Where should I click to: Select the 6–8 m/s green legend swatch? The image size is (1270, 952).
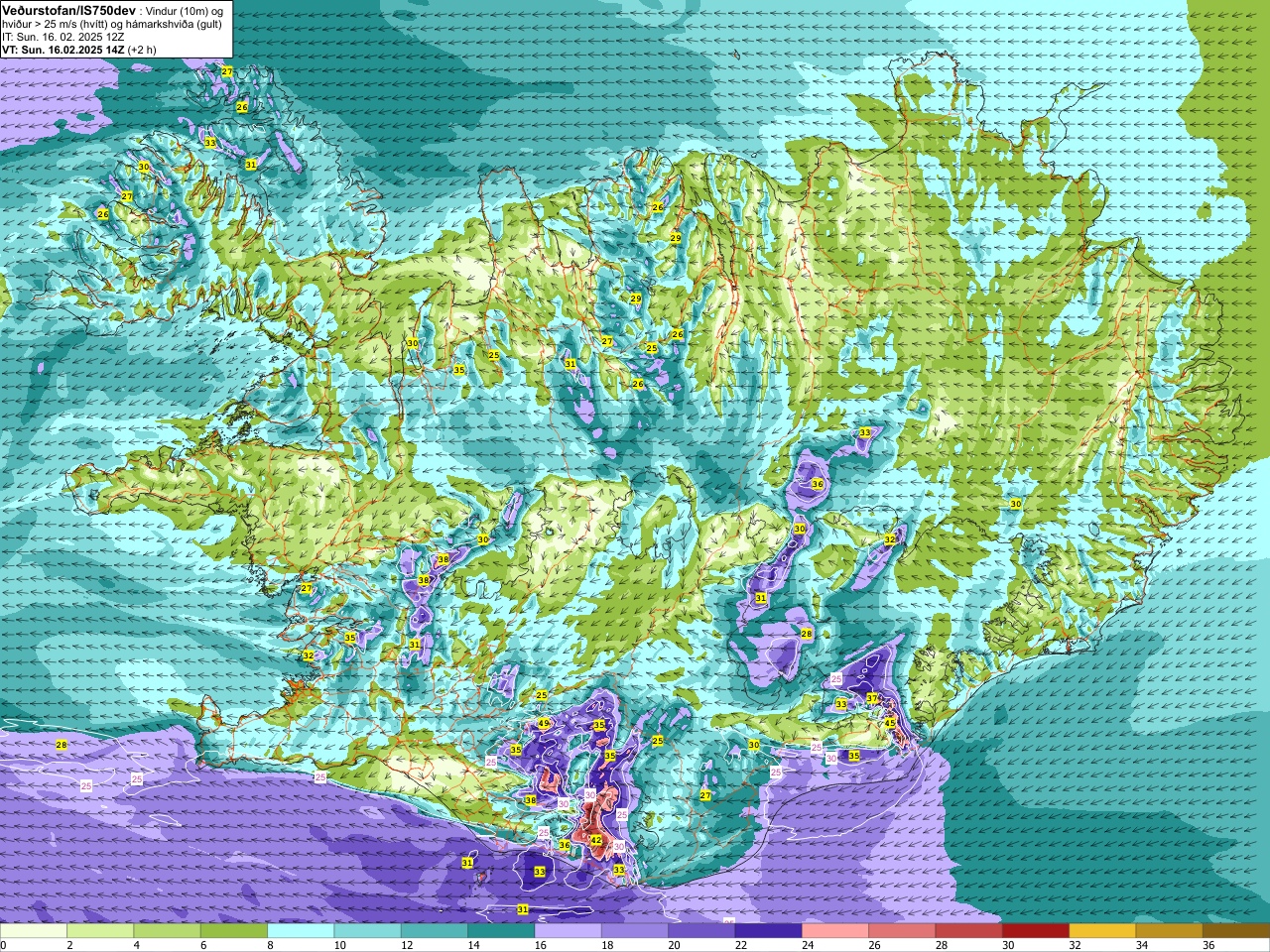coord(234,931)
